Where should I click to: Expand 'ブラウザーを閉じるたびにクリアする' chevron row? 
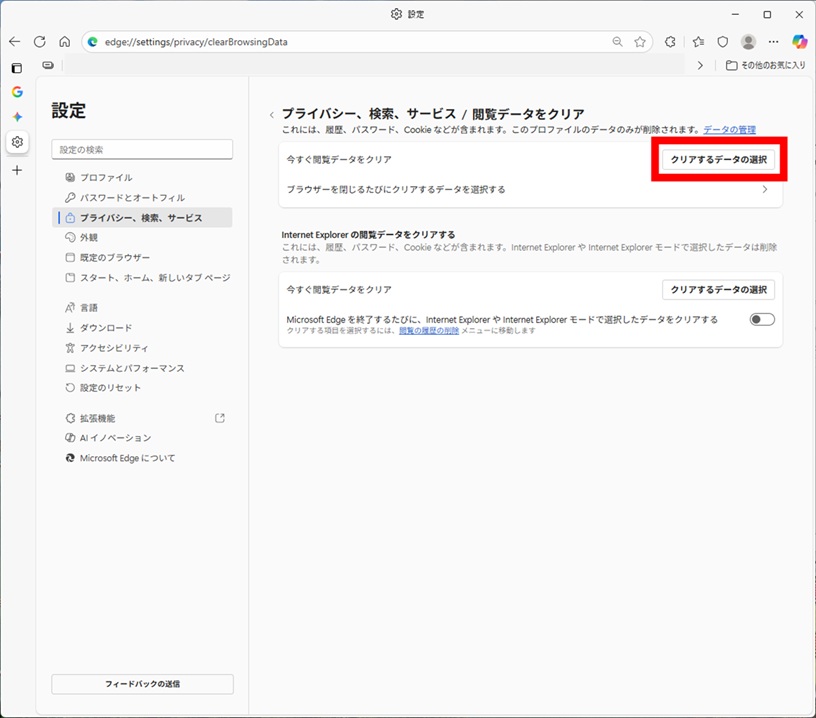coord(765,189)
